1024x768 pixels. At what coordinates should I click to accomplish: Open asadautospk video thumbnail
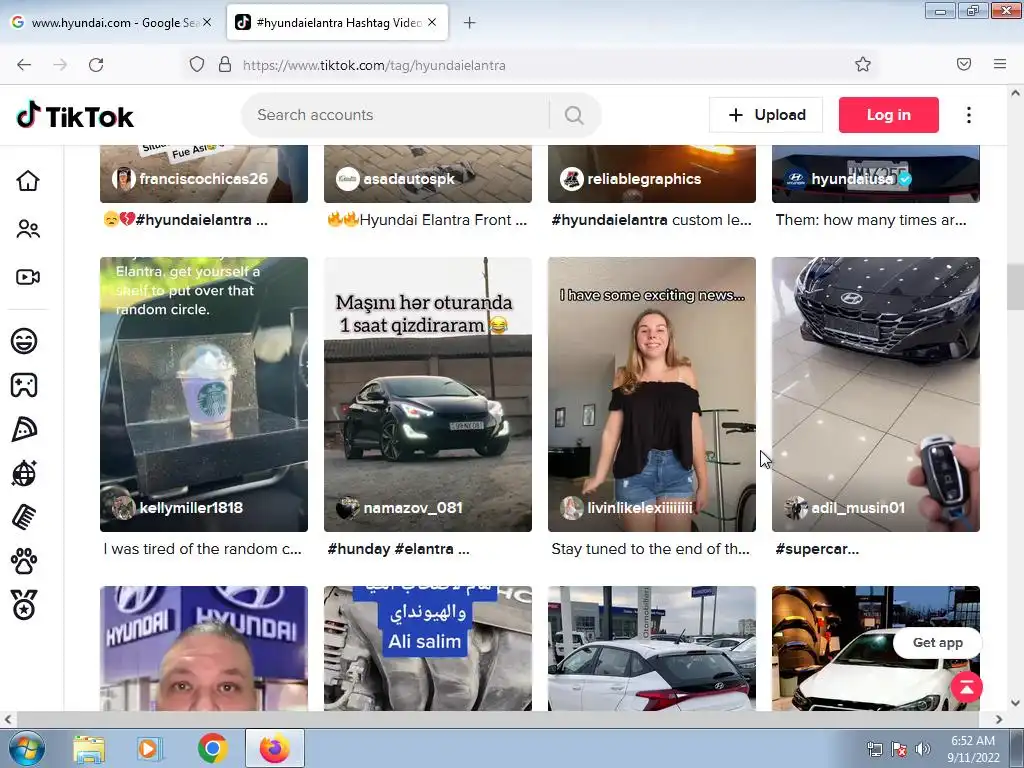[x=428, y=174]
